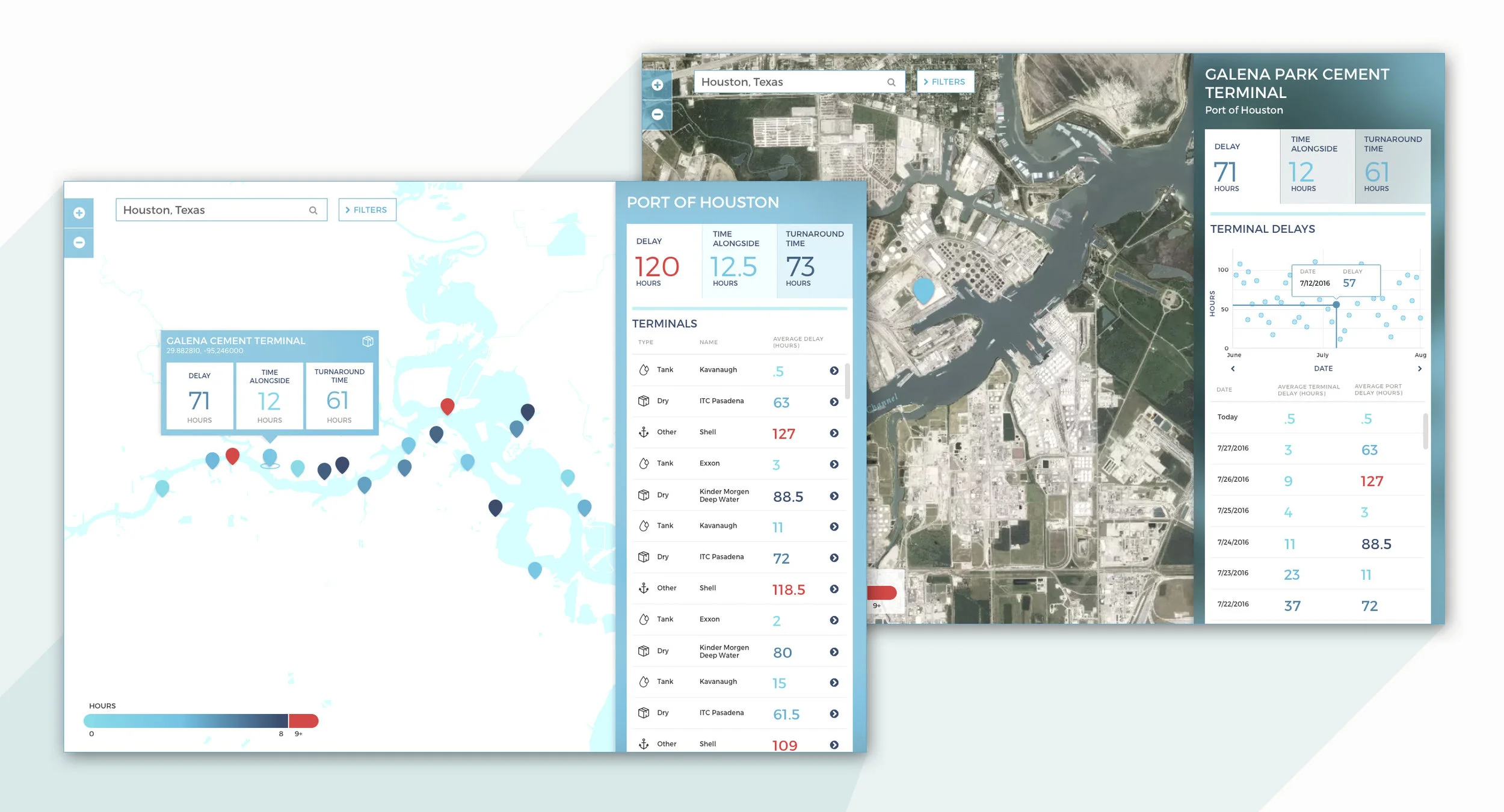Viewport: 1504px width, 812px height.
Task: Click the 'Average Terminal Delay (Hours)' column header
Action: pos(1308,390)
